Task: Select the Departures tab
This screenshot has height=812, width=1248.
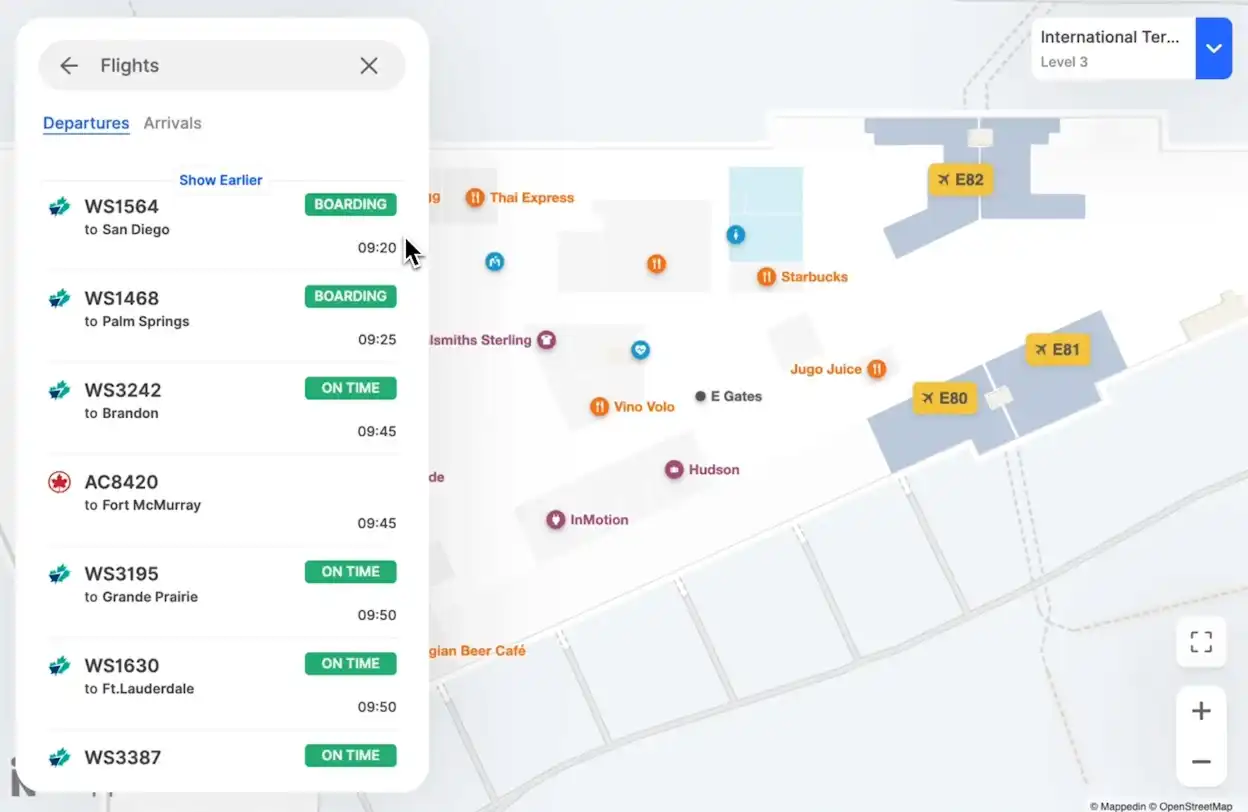Action: (x=86, y=123)
